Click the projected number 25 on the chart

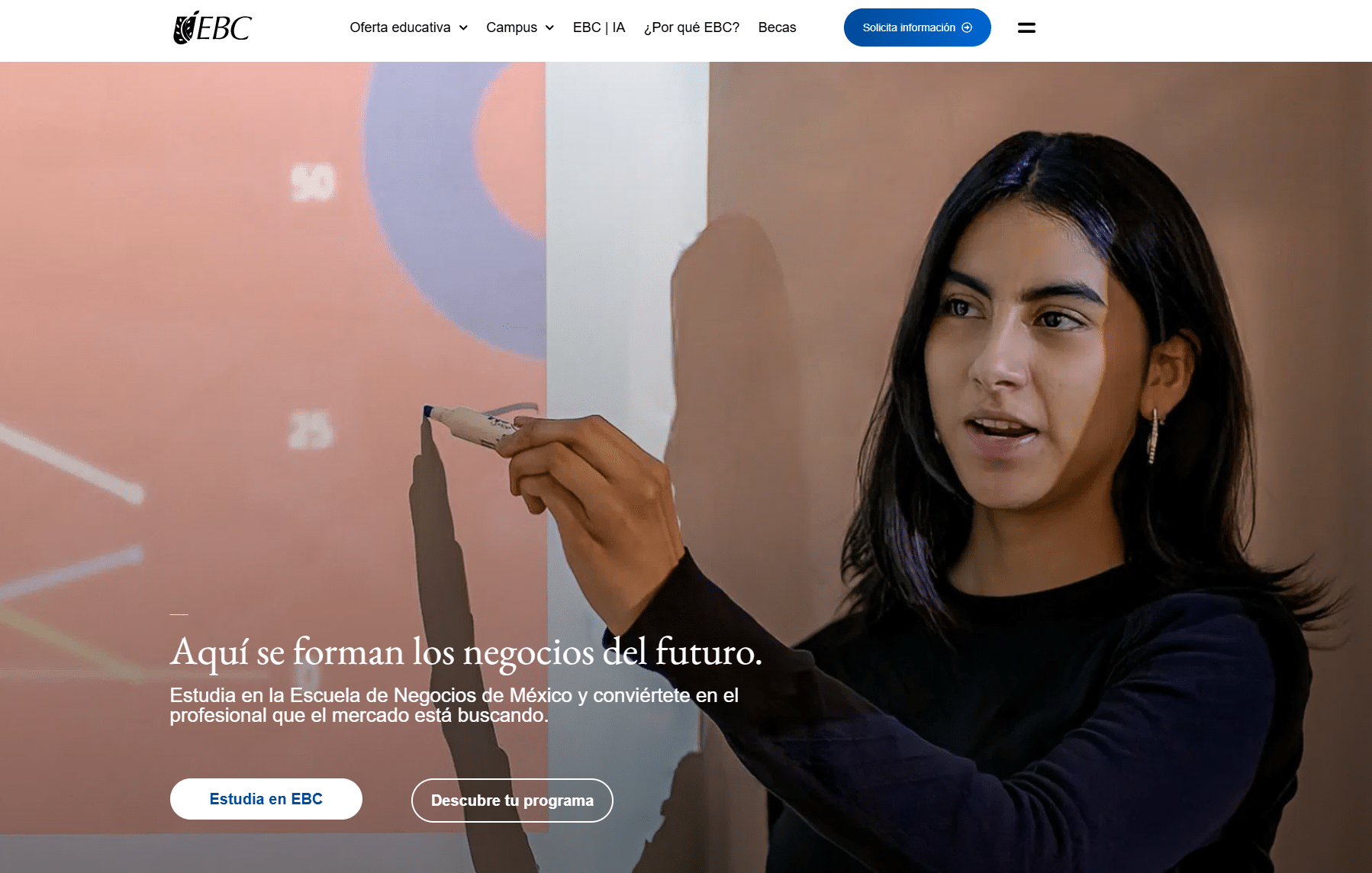click(311, 430)
